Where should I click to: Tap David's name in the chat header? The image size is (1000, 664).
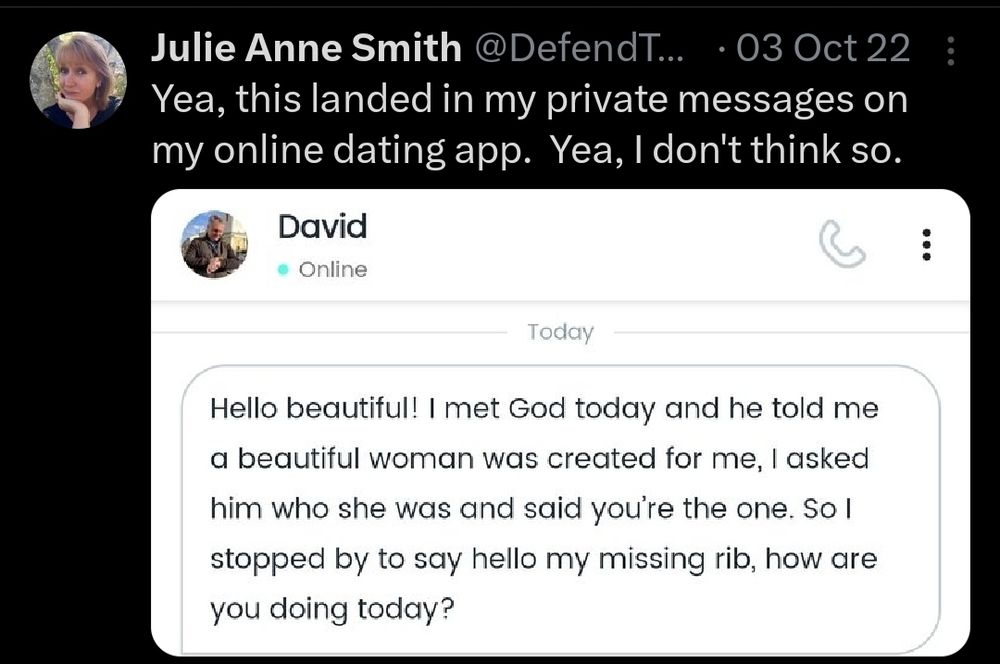322,226
